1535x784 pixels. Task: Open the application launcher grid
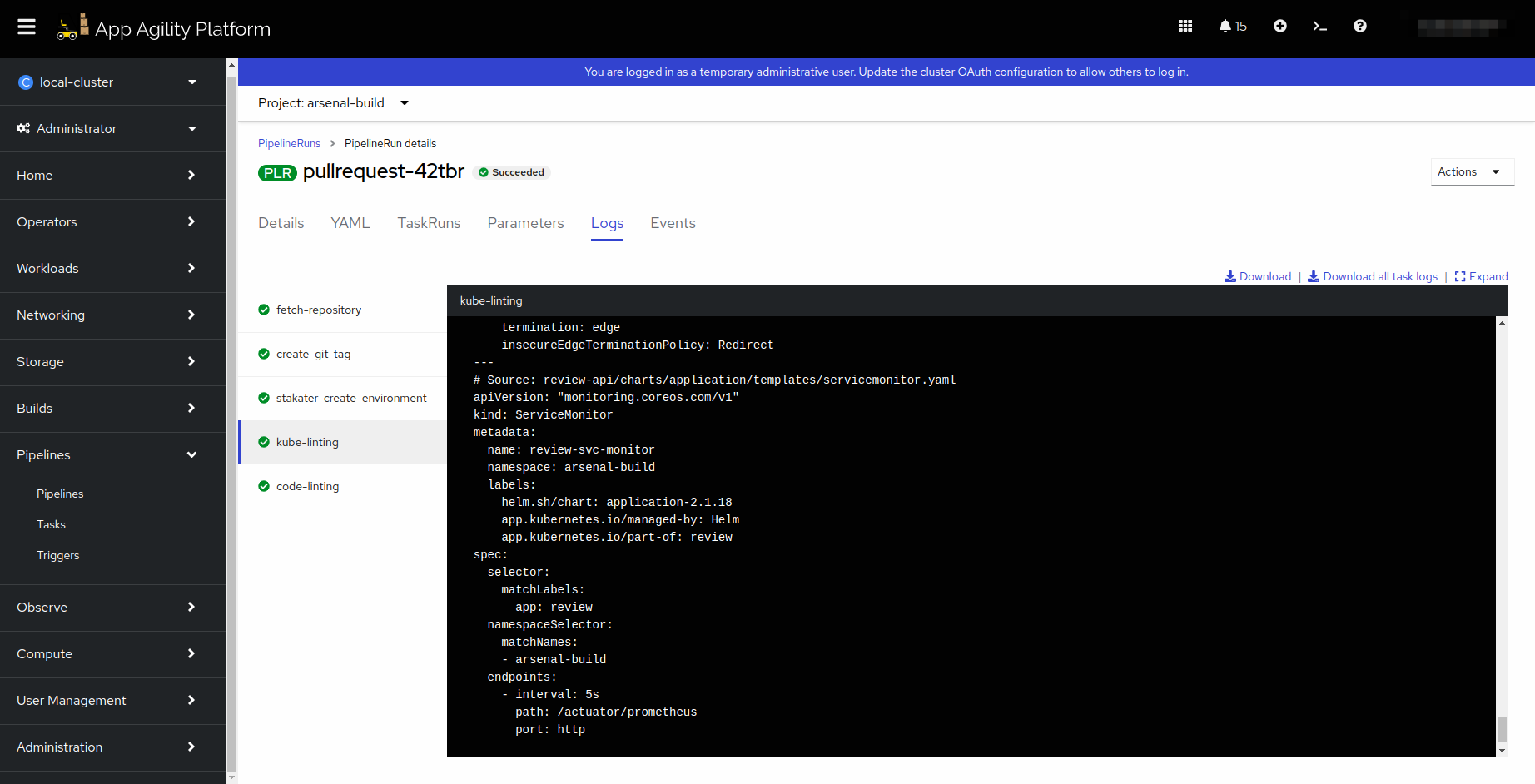pos(1185,27)
